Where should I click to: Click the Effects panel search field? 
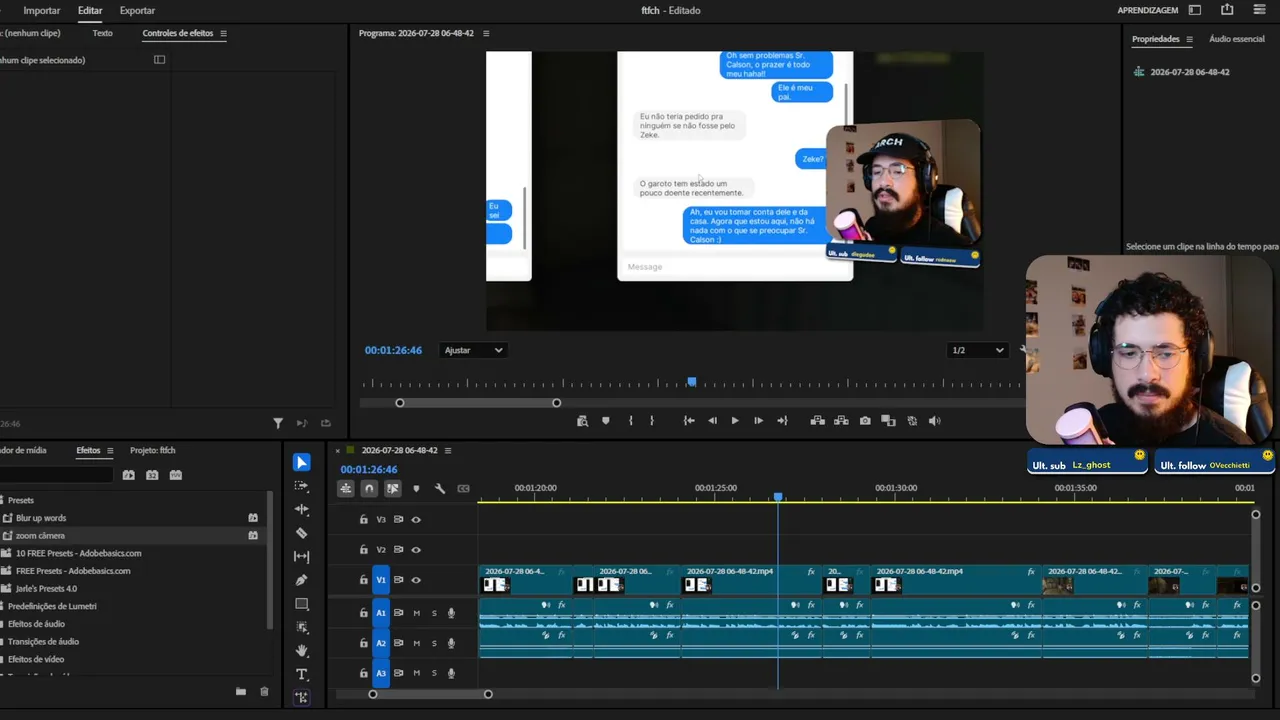(58, 475)
